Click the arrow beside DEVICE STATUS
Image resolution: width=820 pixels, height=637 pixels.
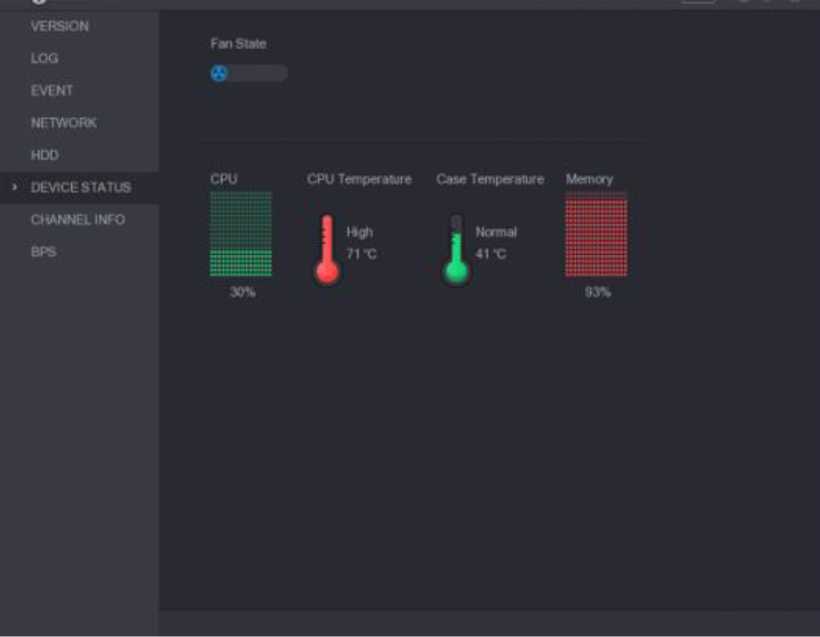pos(15,187)
